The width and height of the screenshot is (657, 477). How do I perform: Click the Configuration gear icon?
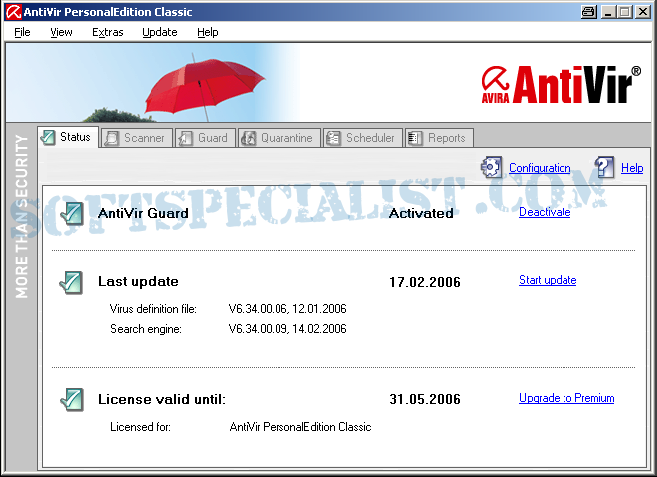pyautogui.click(x=491, y=167)
